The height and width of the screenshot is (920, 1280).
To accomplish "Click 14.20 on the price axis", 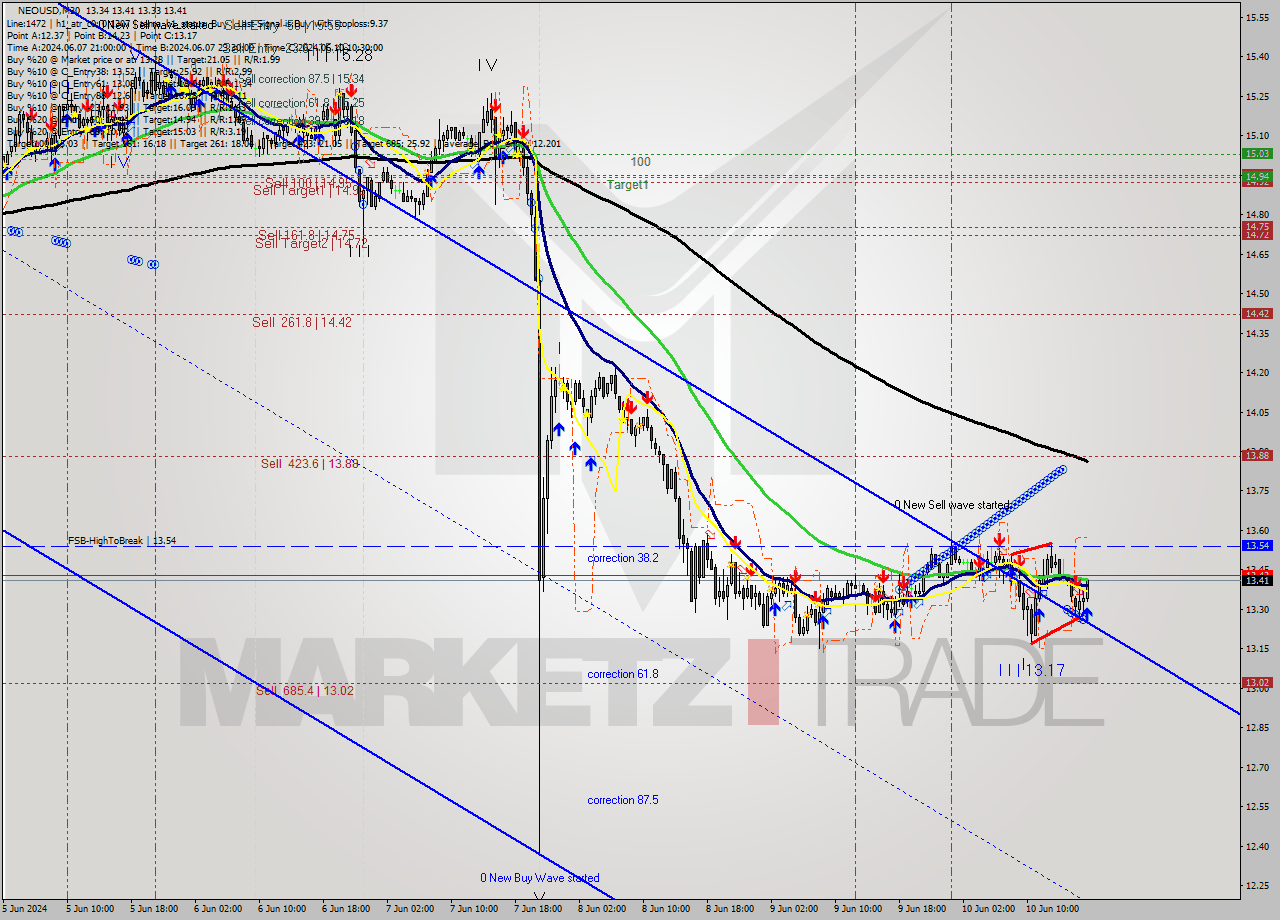I will click(1257, 372).
